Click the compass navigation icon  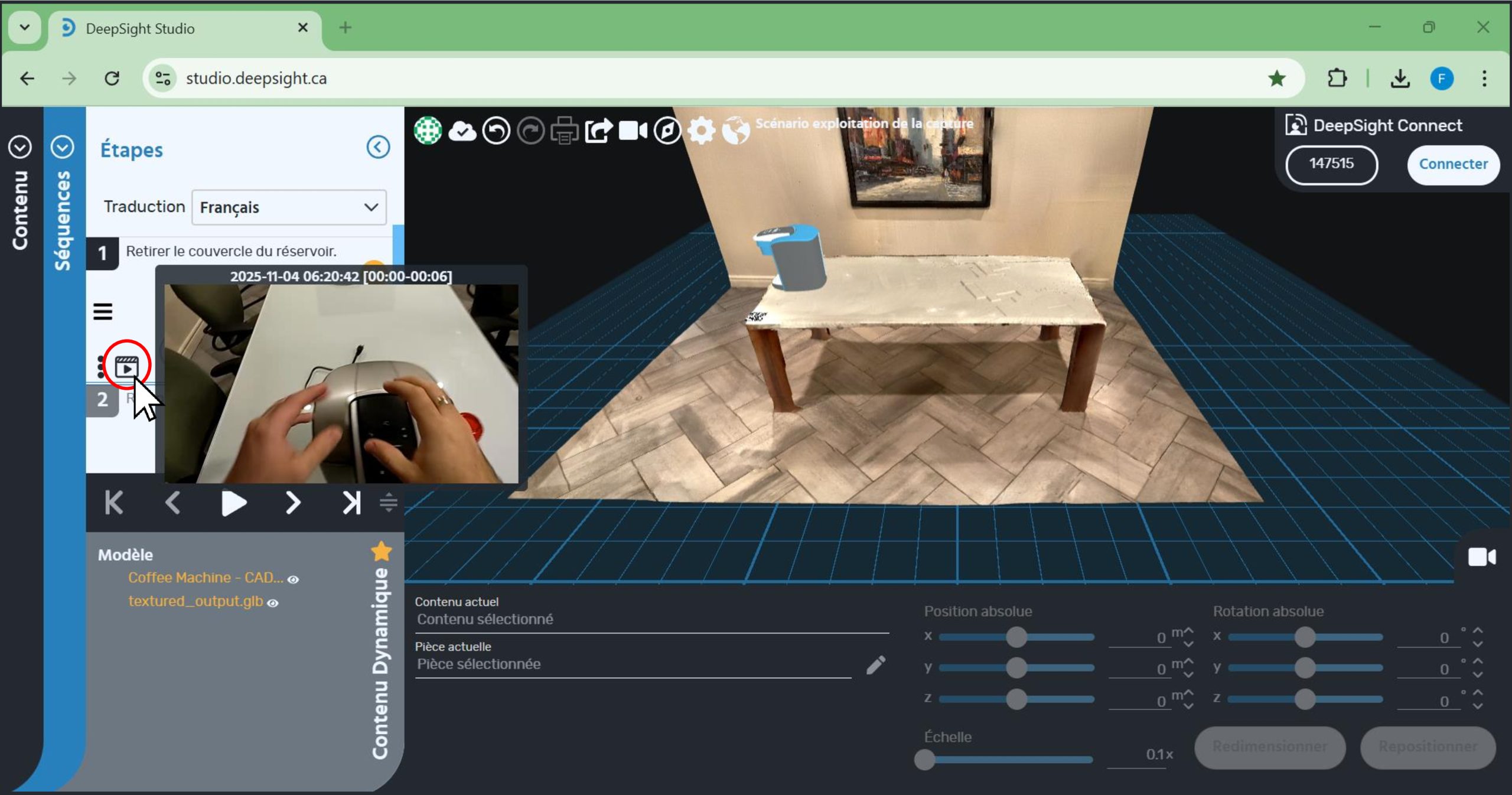(x=667, y=131)
